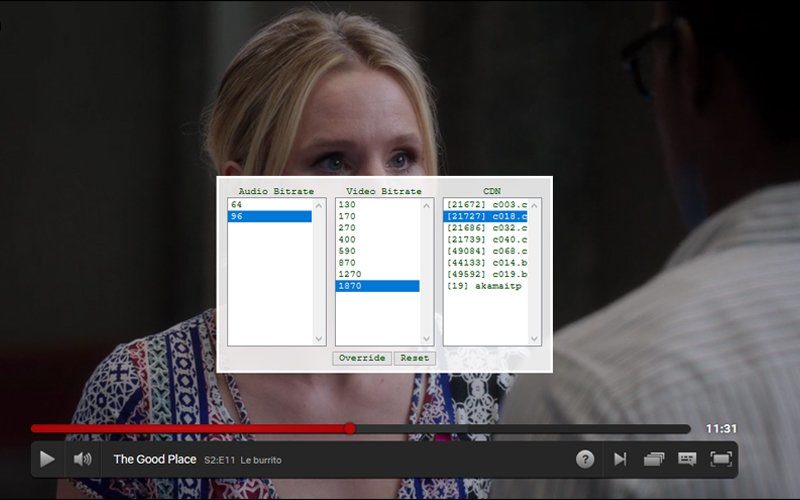Select CDN entry [21672] c003
Image resolution: width=800 pixels, height=500 pixels.
click(x=485, y=205)
